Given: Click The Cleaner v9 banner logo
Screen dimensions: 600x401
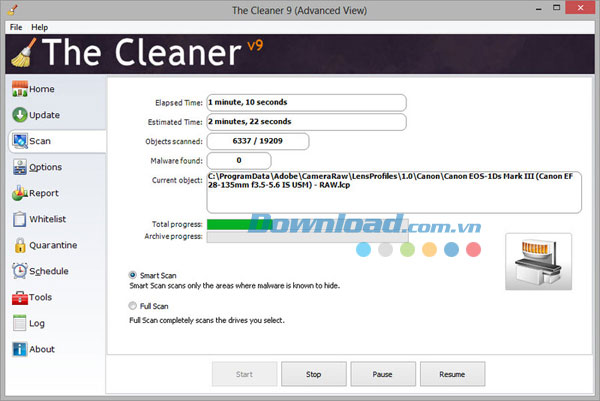Looking at the screenshot, I should pyautogui.click(x=138, y=53).
